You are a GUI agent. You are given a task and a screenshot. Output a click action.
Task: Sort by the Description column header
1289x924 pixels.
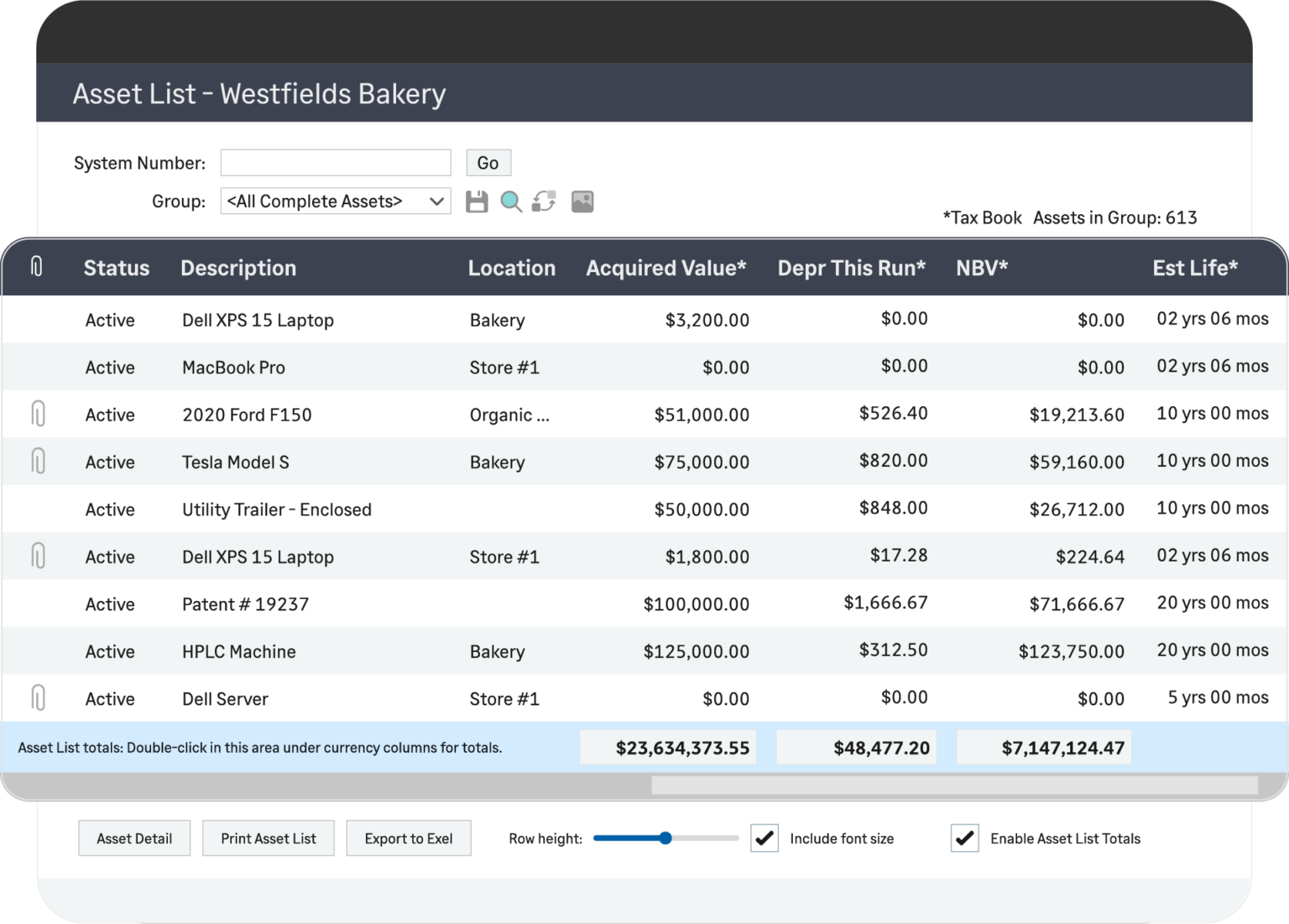tap(238, 267)
